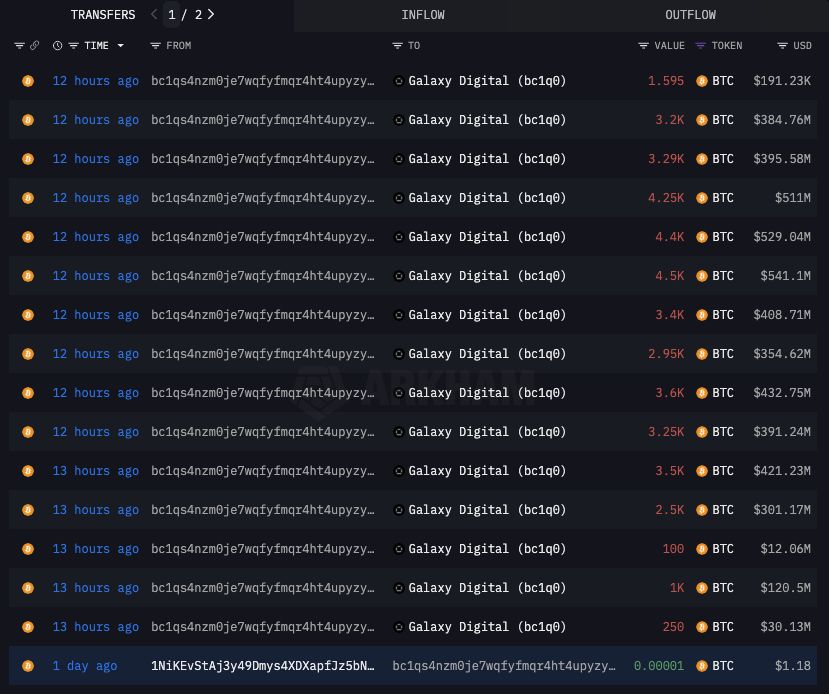
Task: Click BTC token icon on $12.06M row
Action: [x=702, y=549]
